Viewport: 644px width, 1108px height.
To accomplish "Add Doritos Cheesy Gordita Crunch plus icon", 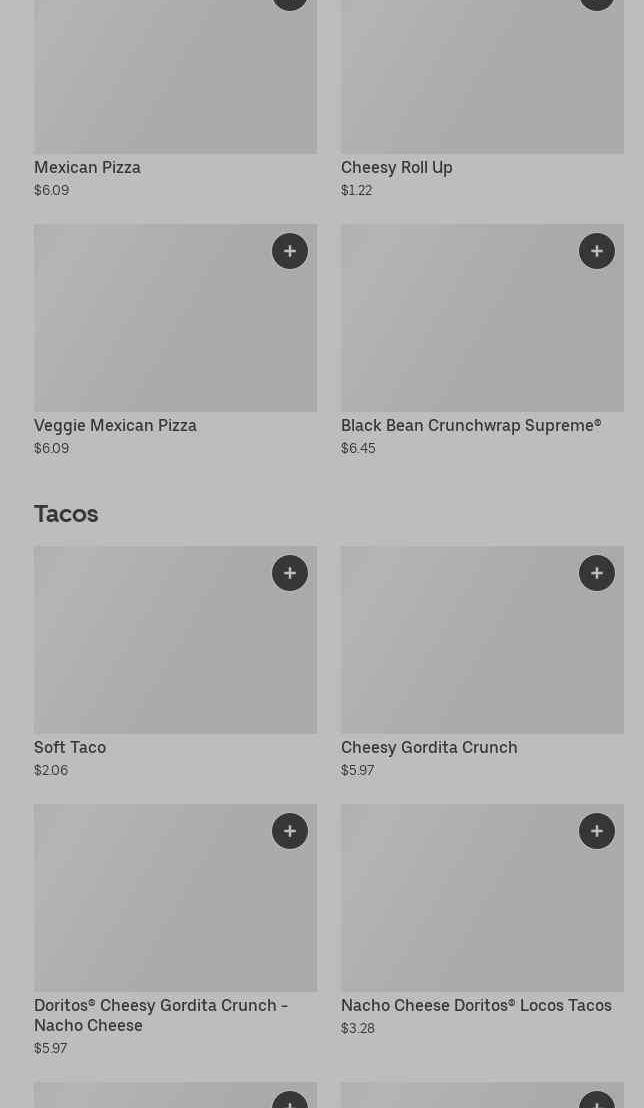I will 290,831.
